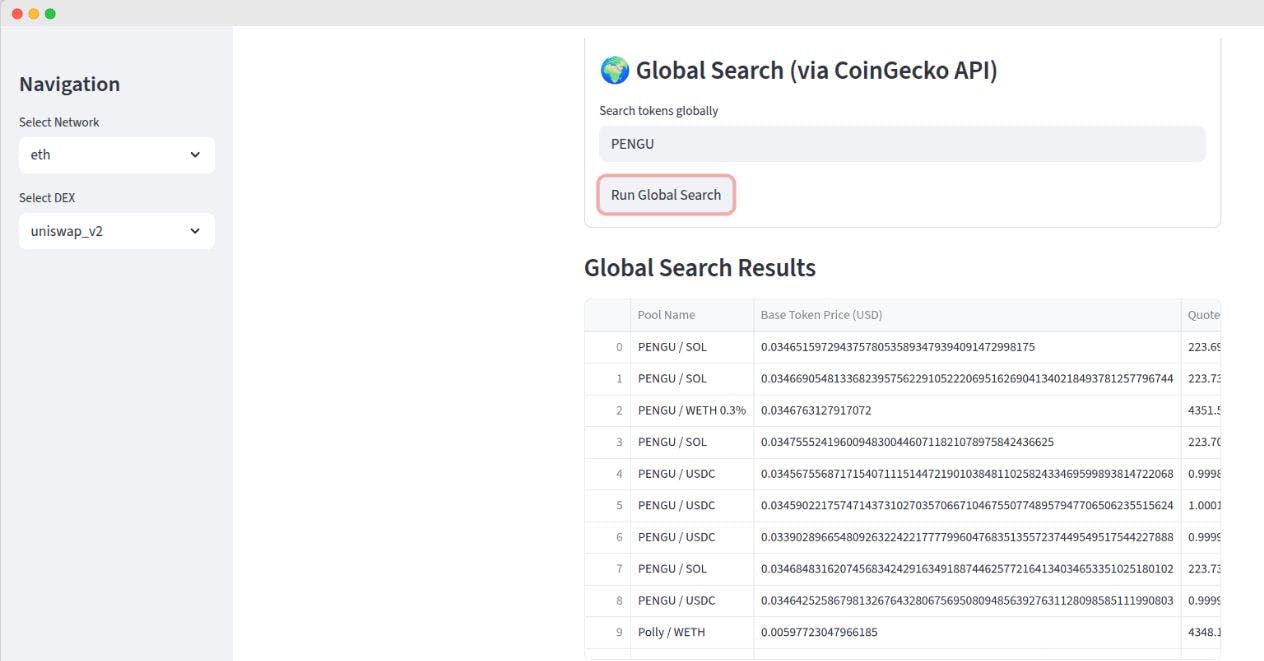
Task: Select the PENGU / WETH 0.3% pool cell
Action: pyautogui.click(x=691, y=411)
